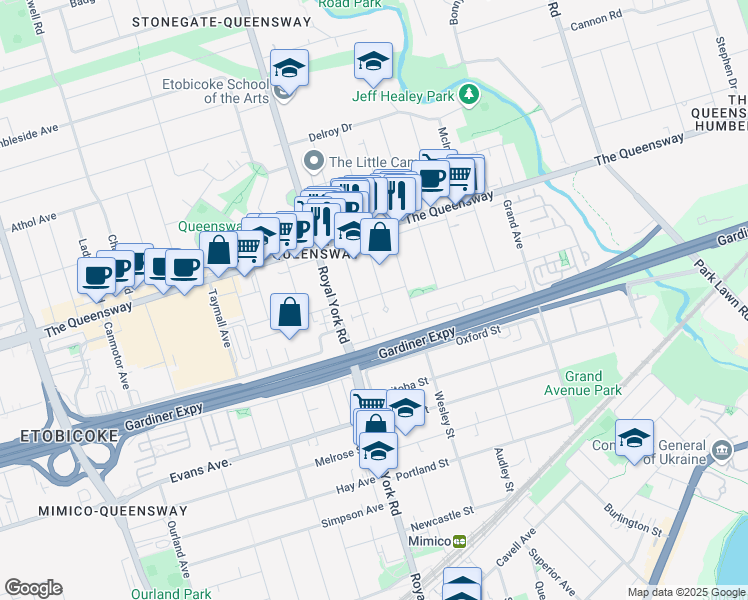Image resolution: width=748 pixels, height=600 pixels.
Task: Click the Consulate General of Ukraine museum icon
Action: click(x=722, y=451)
